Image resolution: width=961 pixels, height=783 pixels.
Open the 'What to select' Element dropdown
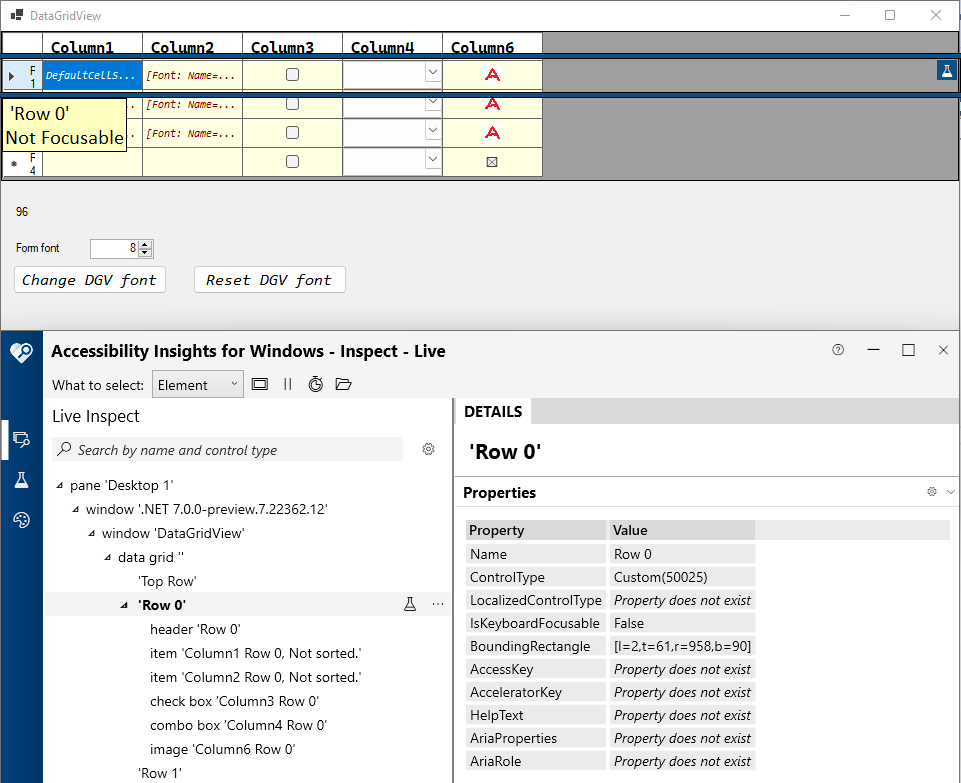[197, 384]
